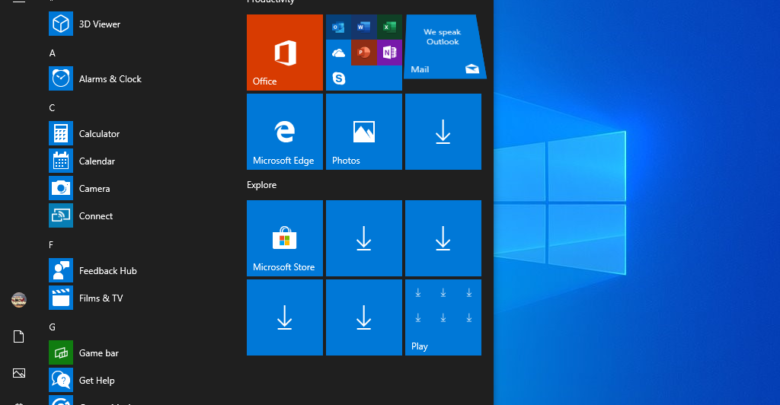Viewport: 780px width, 405px height.
Task: Click the OneDrive cloud icon in the folder tile
Action: tap(338, 53)
